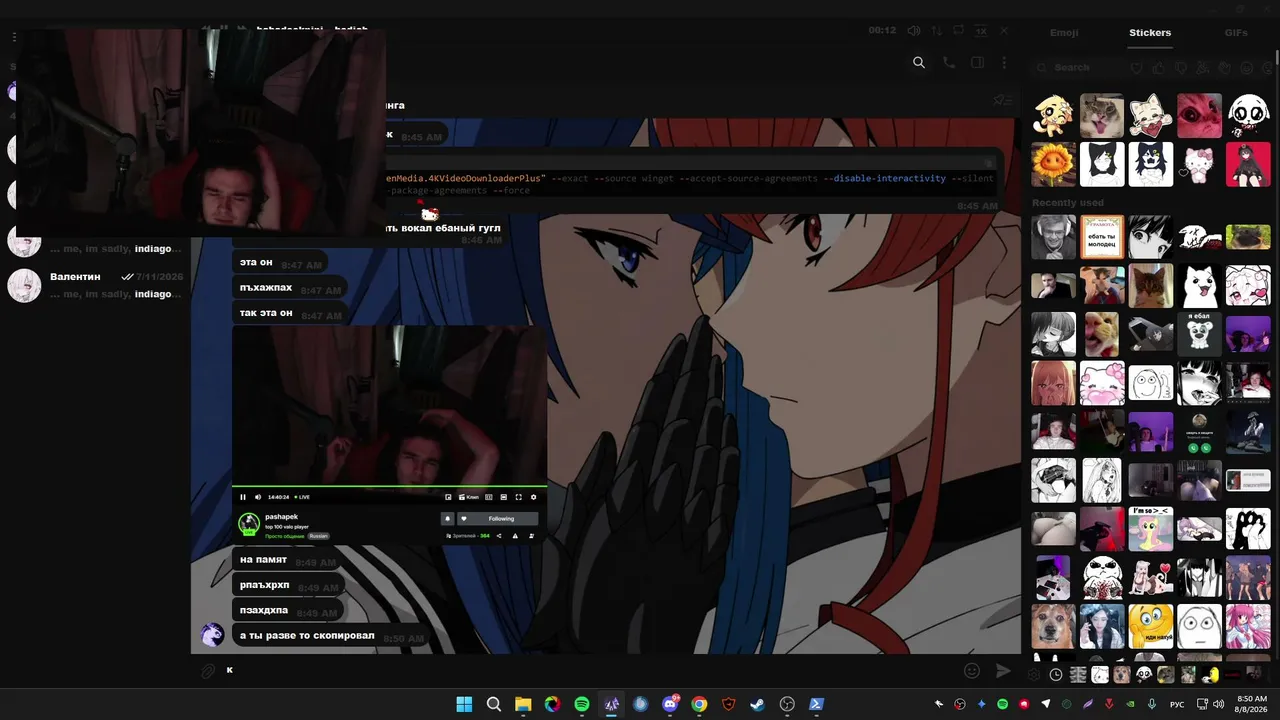The width and height of the screenshot is (1280, 720).
Task: Mute the voice message player volume
Action: pyautogui.click(x=914, y=31)
